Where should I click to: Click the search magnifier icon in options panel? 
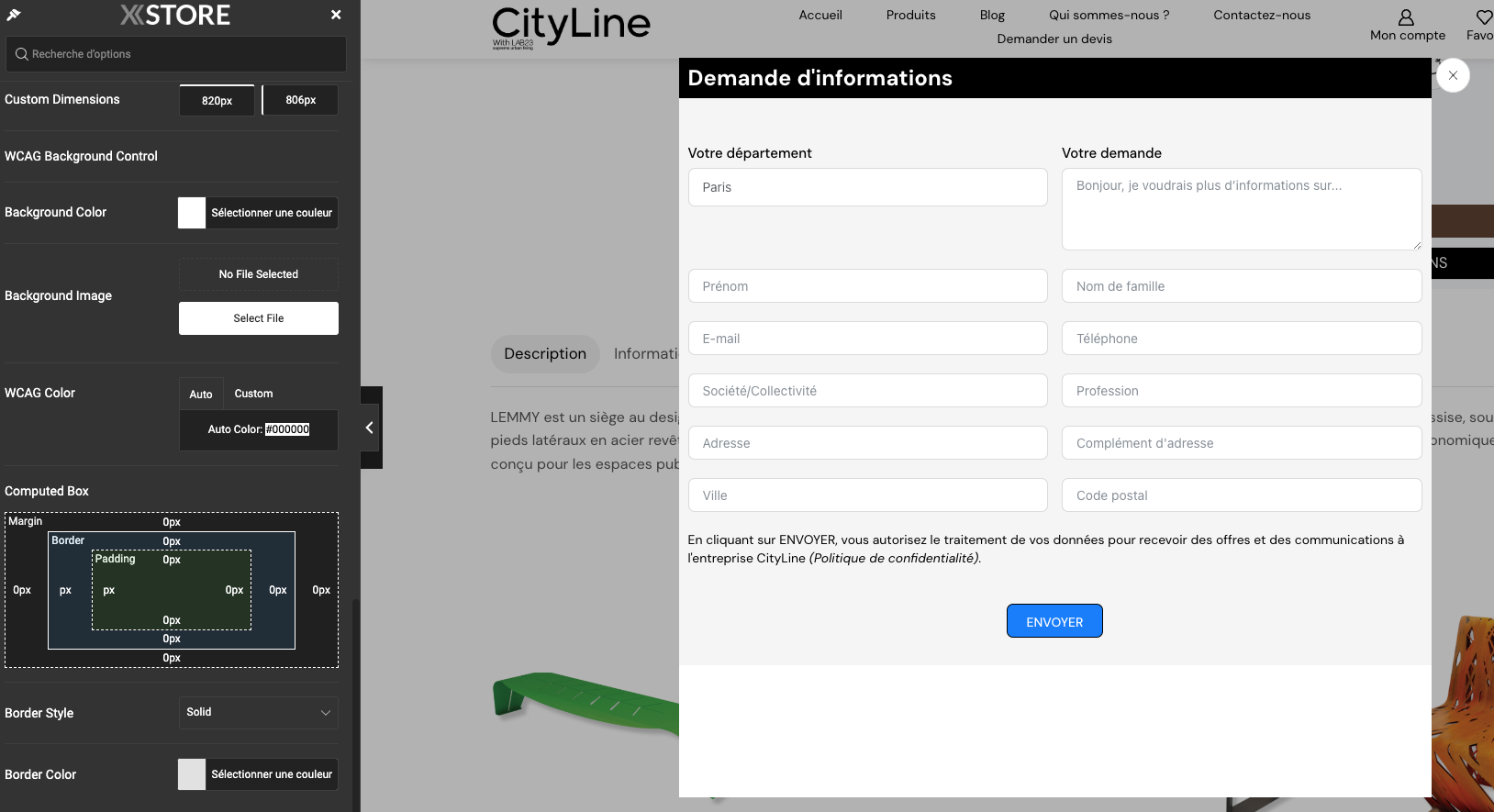click(22, 54)
